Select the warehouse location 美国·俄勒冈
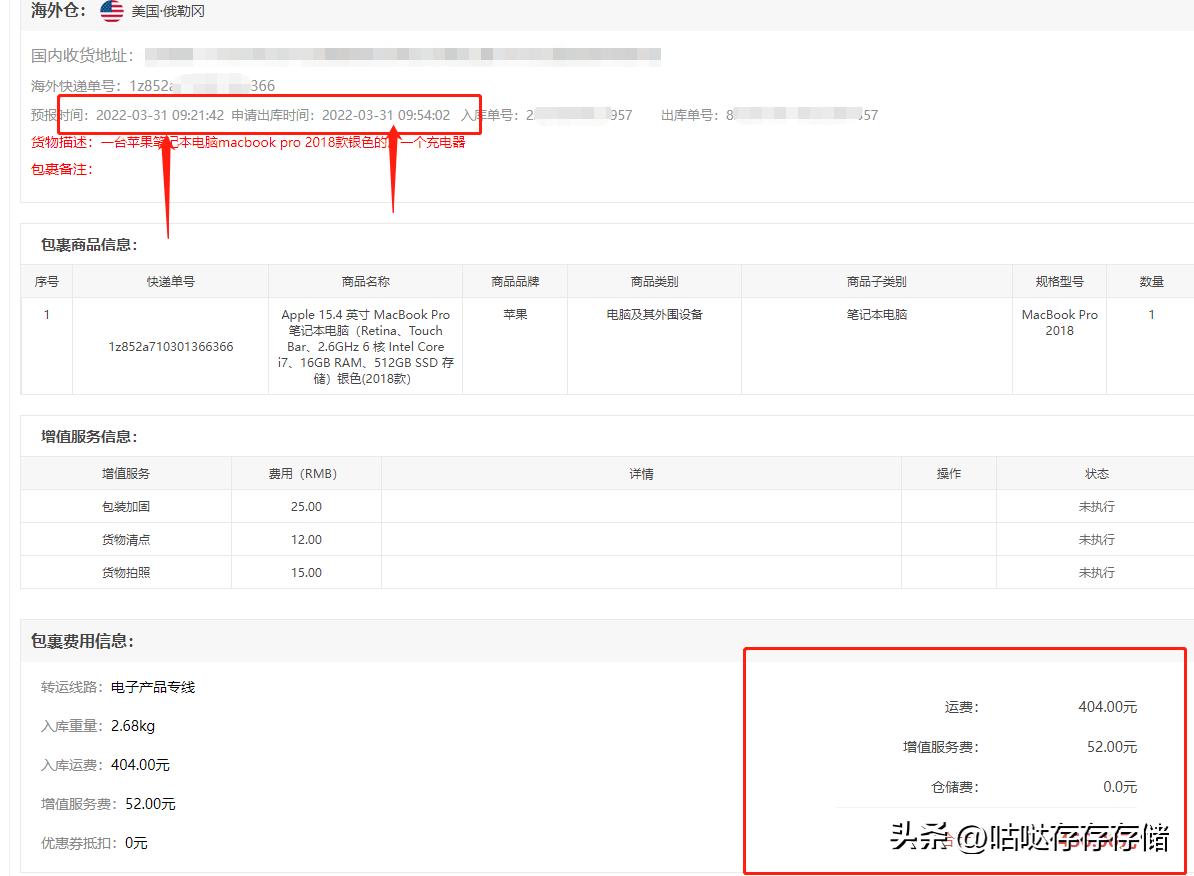 (170, 12)
